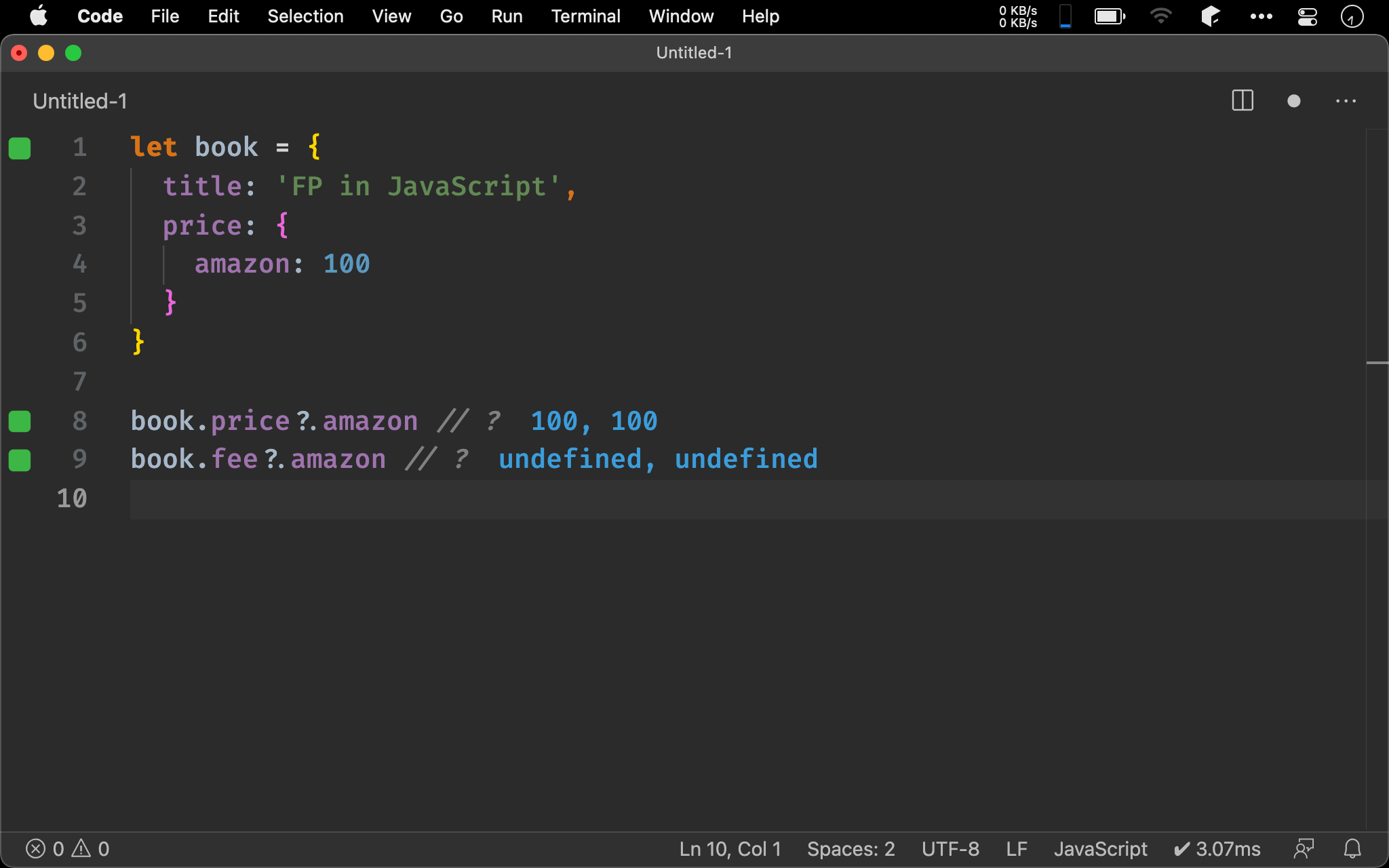Open the Edit menu
The height and width of the screenshot is (868, 1389).
coord(223,16)
